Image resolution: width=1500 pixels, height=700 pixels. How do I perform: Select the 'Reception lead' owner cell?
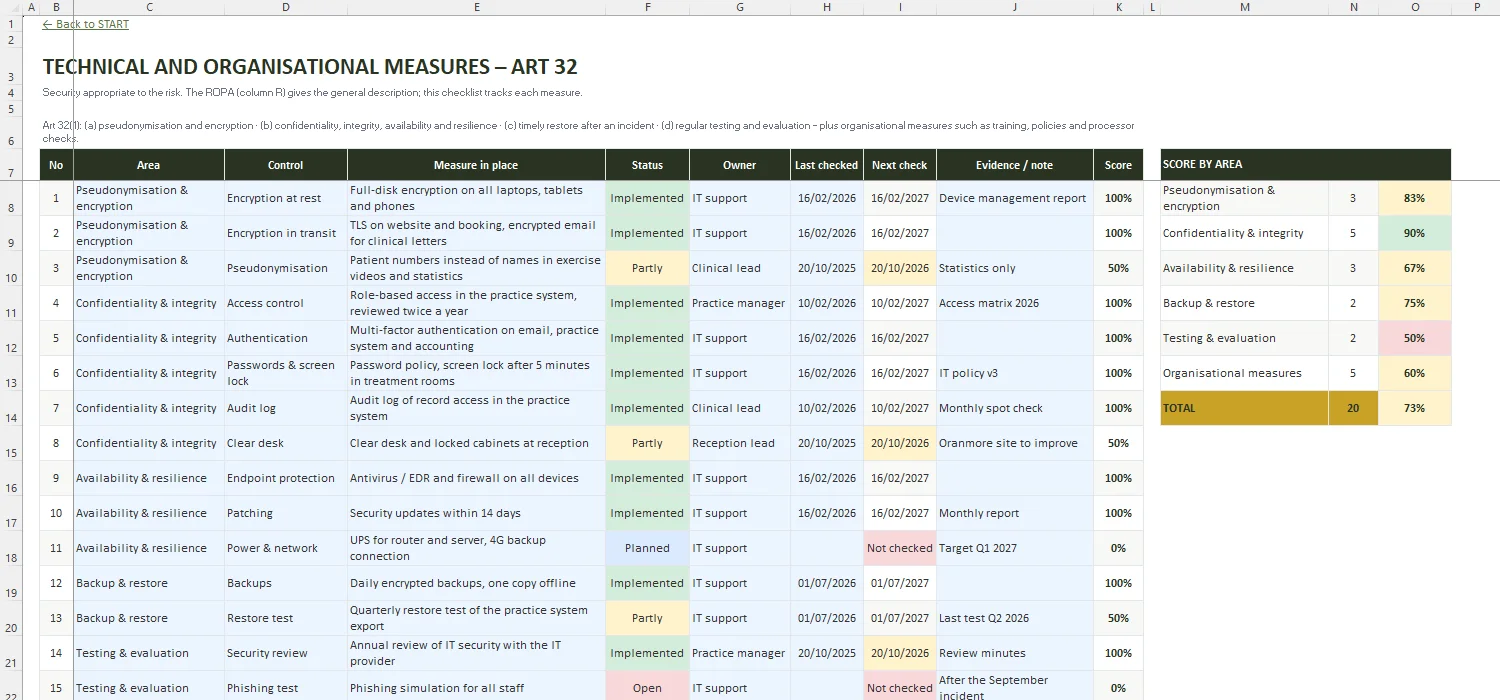click(739, 443)
